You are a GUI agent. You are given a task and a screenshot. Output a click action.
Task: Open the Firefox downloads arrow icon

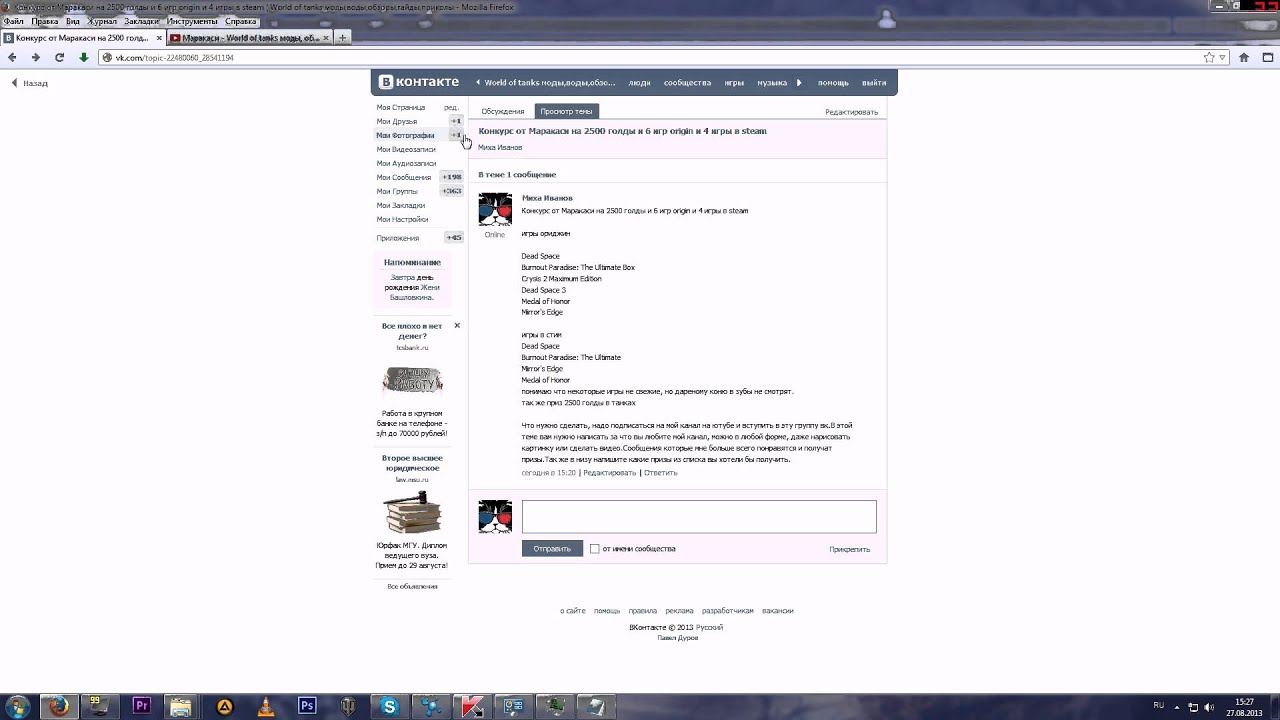pos(83,58)
